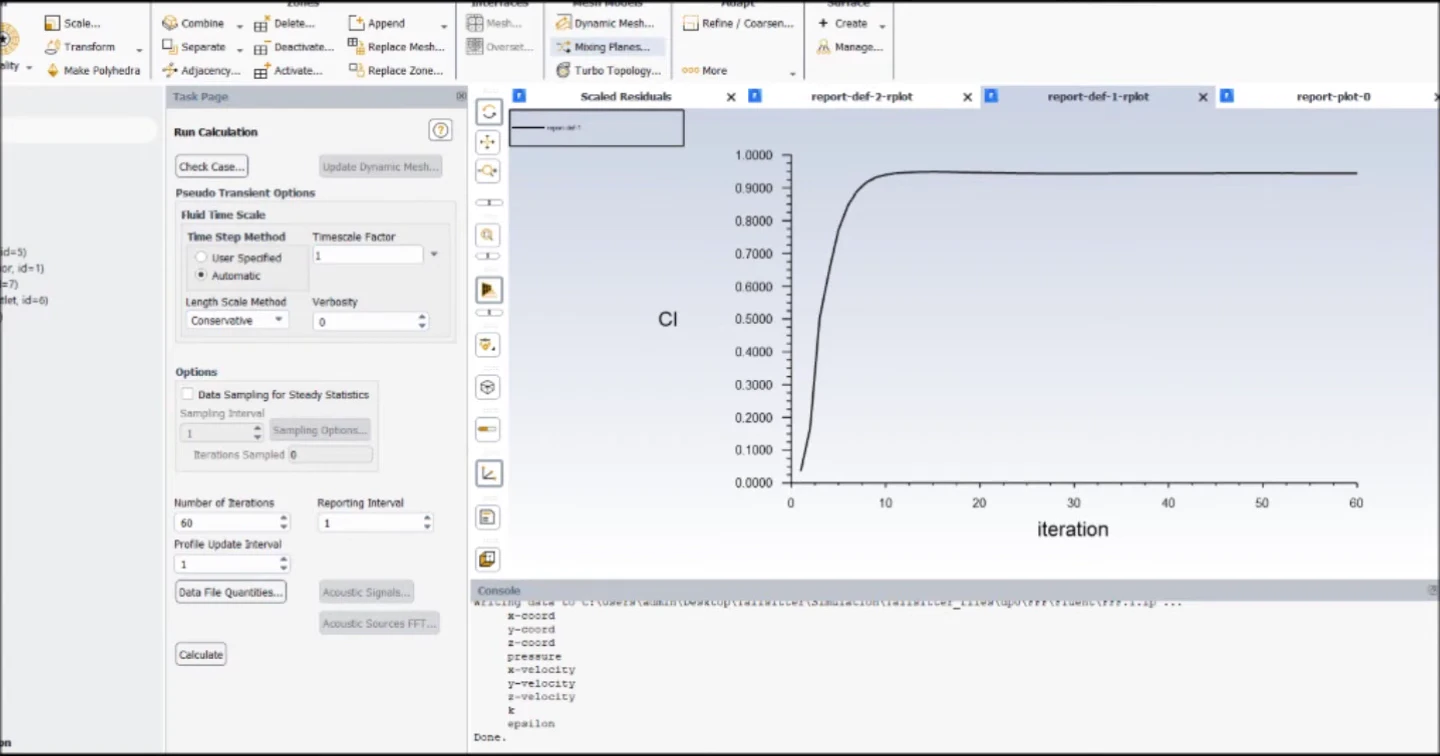Viewport: 1440px width, 756px height.
Task: Click the Check Case button
Action: (211, 167)
